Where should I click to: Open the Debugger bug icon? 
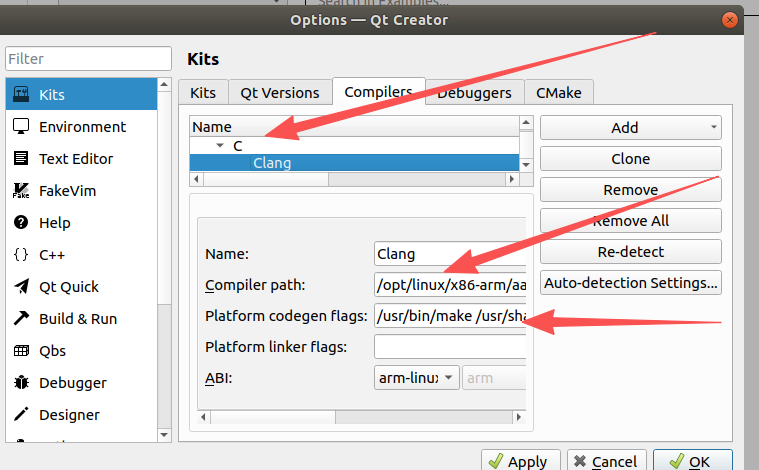(21, 382)
